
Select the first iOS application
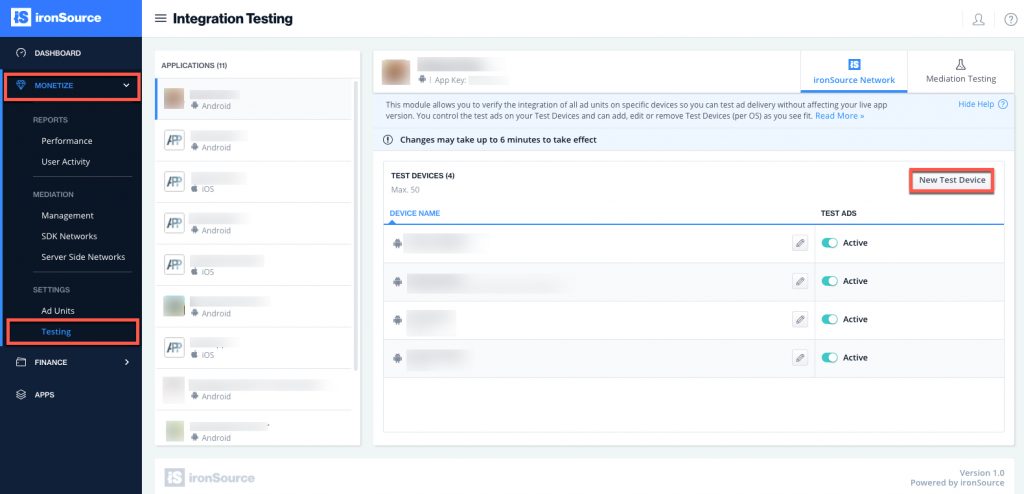(253, 182)
